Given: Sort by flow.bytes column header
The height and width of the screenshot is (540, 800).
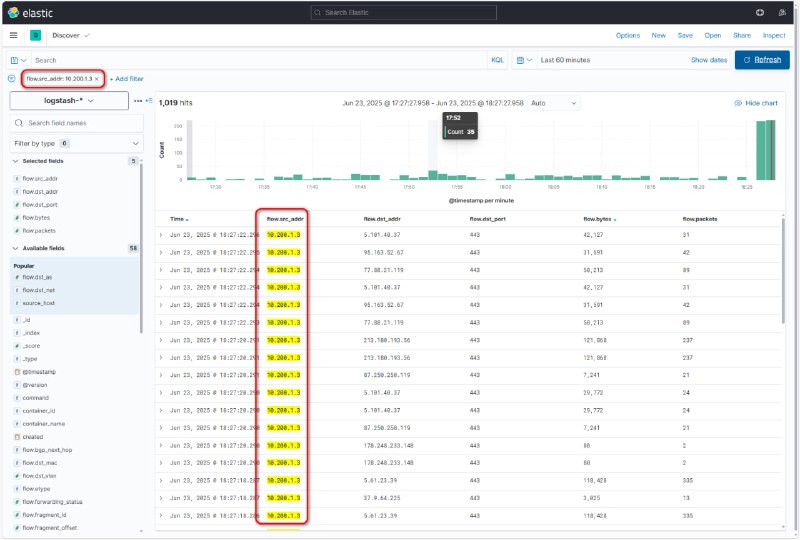Looking at the screenshot, I should [599, 219].
